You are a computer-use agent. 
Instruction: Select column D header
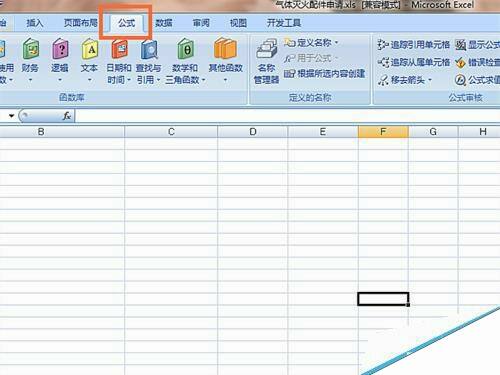coord(253,132)
